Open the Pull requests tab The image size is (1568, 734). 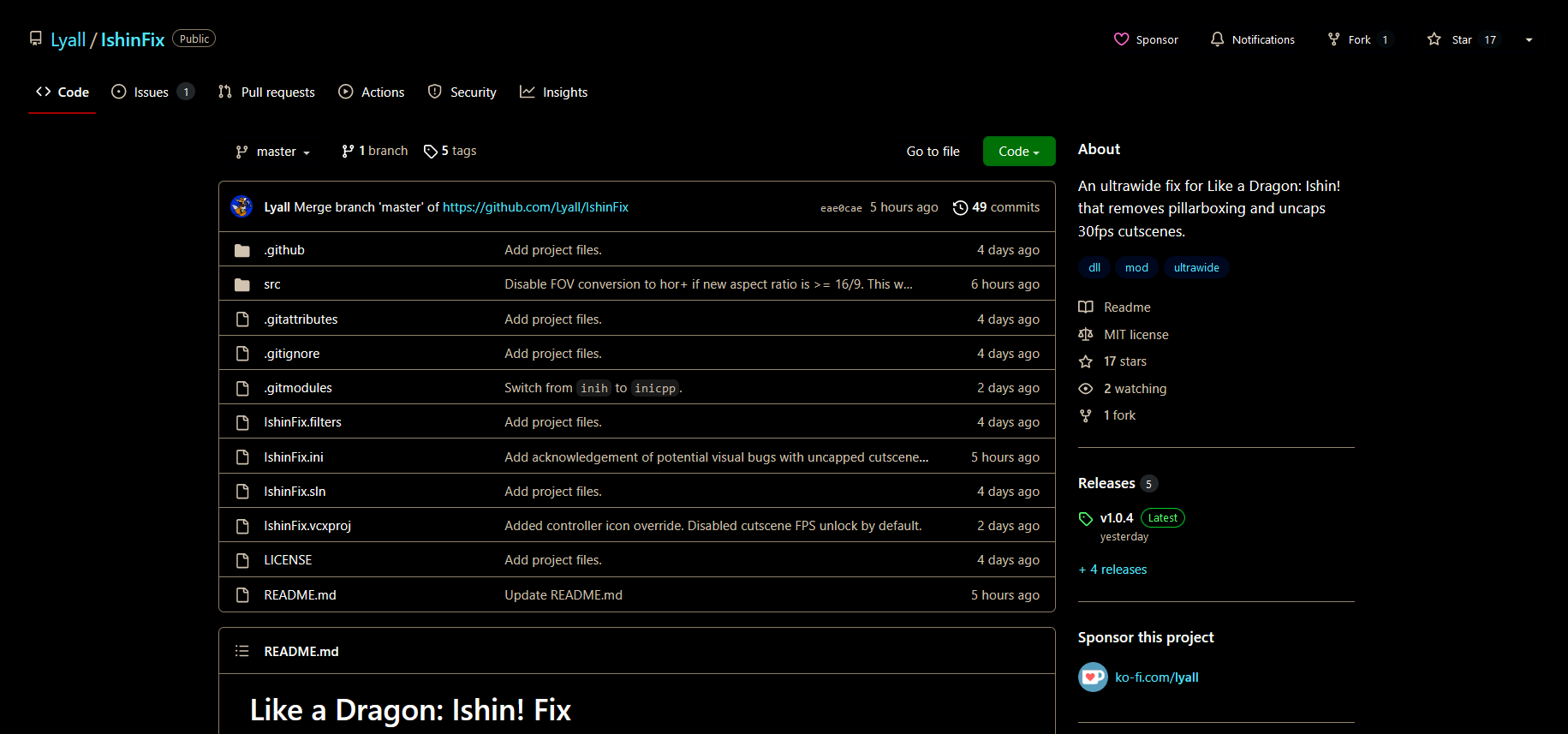pyautogui.click(x=266, y=92)
